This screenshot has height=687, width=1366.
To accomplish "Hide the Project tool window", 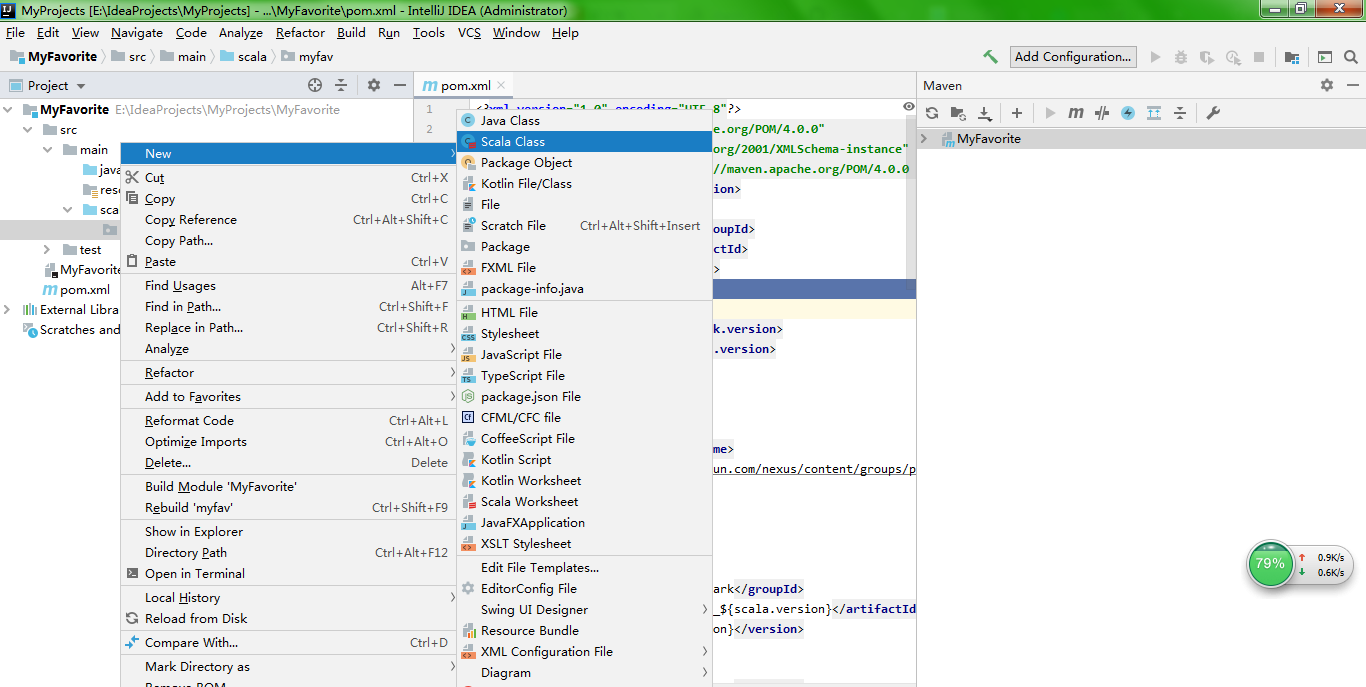I will tap(400, 86).
